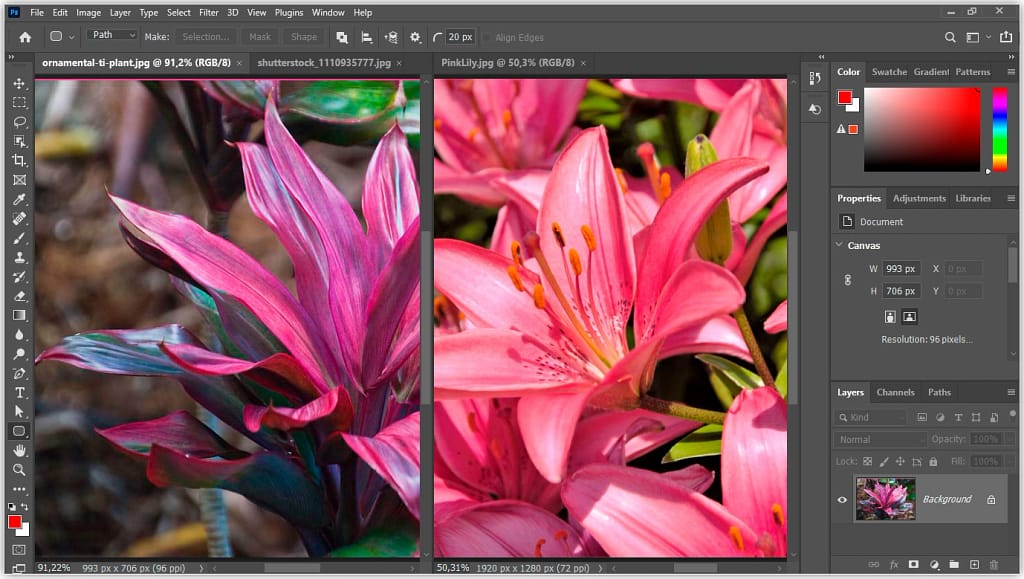Viewport: 1024px width, 579px height.
Task: Open the Edit Toolbar three-dots menu
Action: tap(19, 489)
